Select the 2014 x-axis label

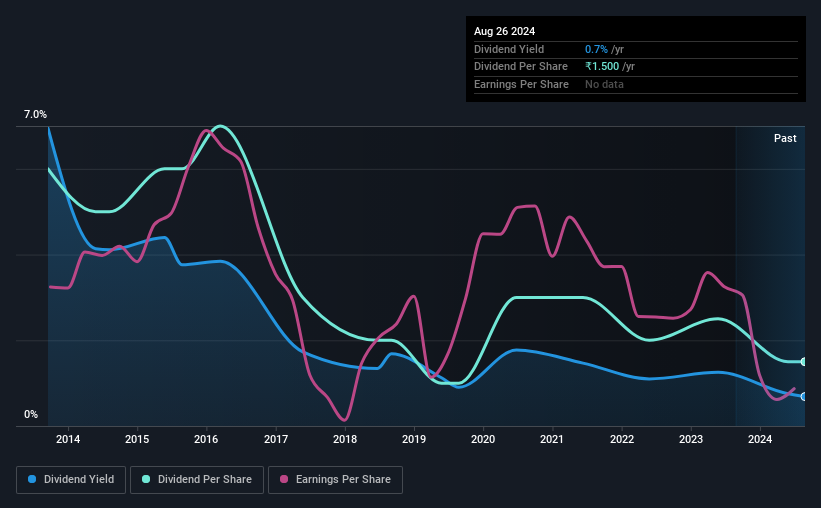[68, 439]
